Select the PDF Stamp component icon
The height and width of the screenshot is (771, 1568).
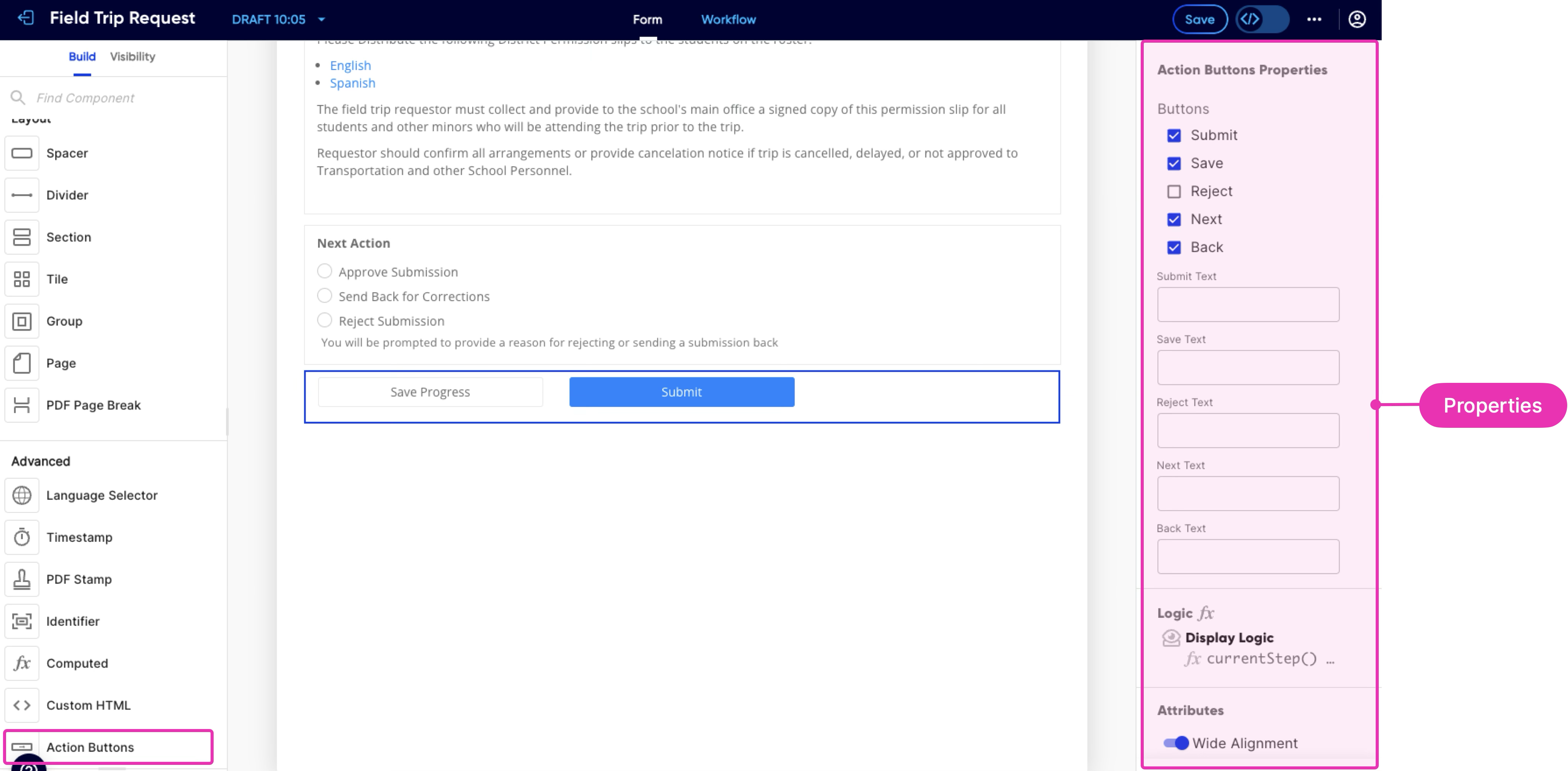click(22, 579)
